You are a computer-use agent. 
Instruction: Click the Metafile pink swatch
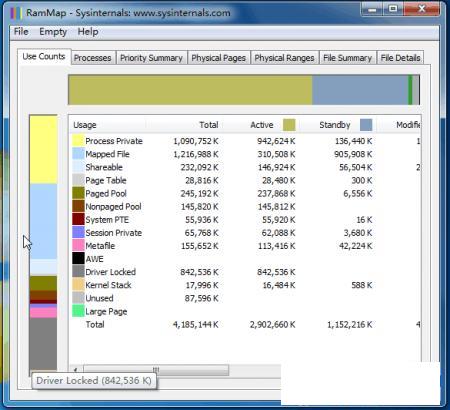[78, 246]
